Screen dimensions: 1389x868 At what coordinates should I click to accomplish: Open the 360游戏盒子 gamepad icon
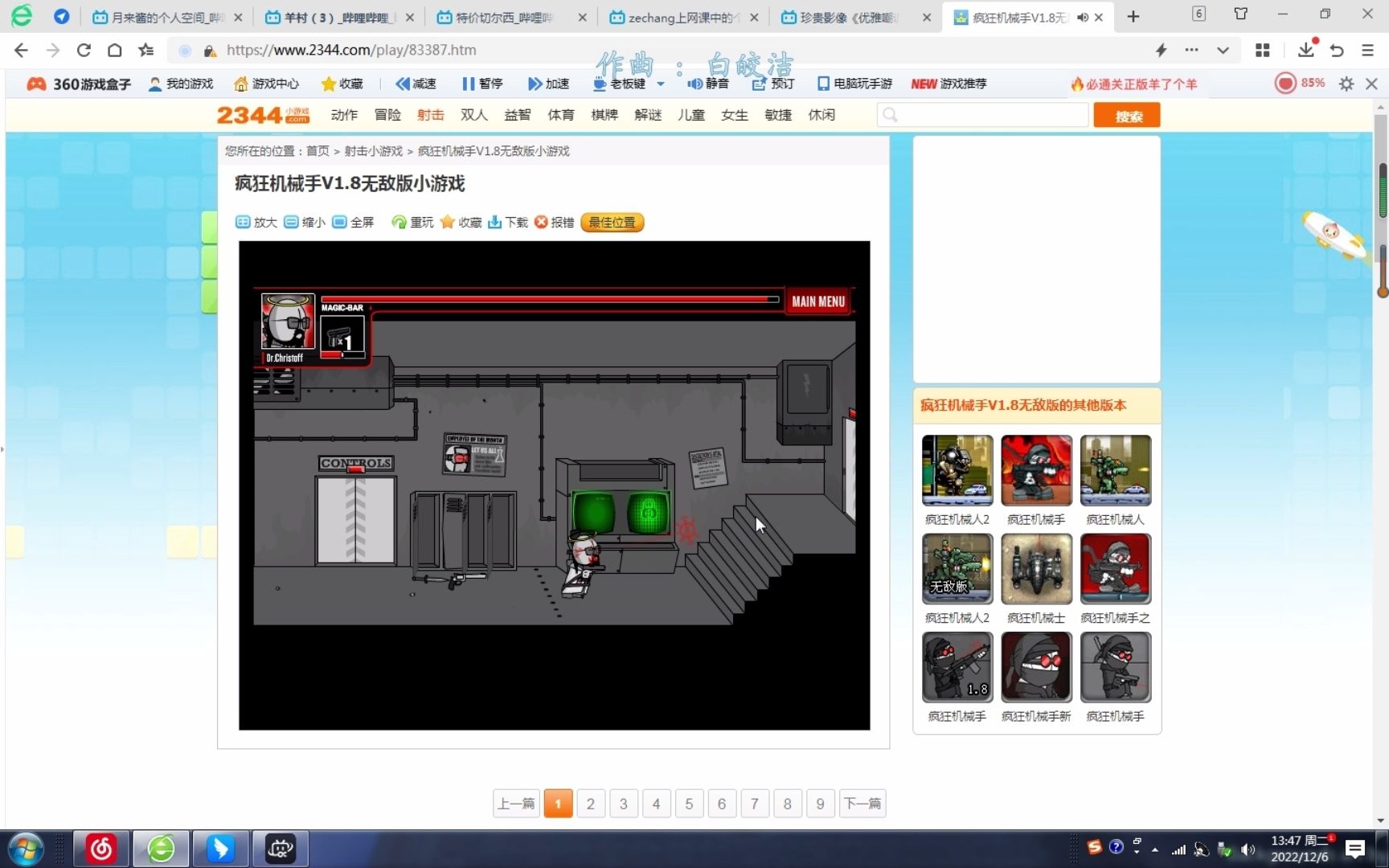coord(36,84)
